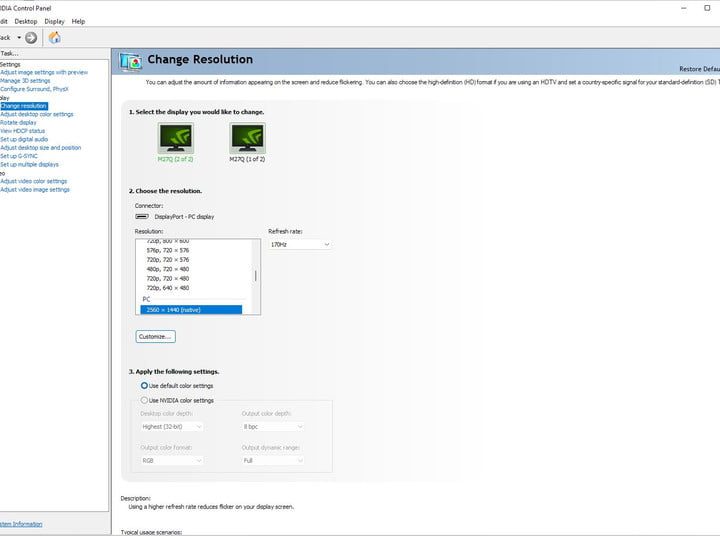This screenshot has width=720, height=536.
Task: Open Manage 3D settings page
Action: coord(25,80)
